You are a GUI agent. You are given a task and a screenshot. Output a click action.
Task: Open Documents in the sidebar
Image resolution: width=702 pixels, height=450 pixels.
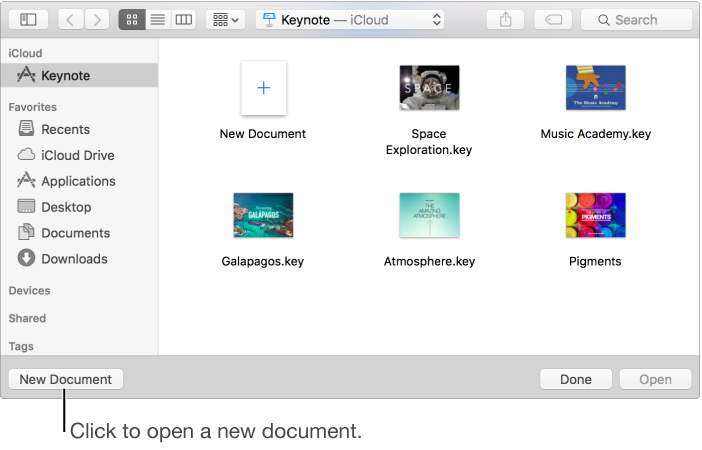[x=79, y=233]
